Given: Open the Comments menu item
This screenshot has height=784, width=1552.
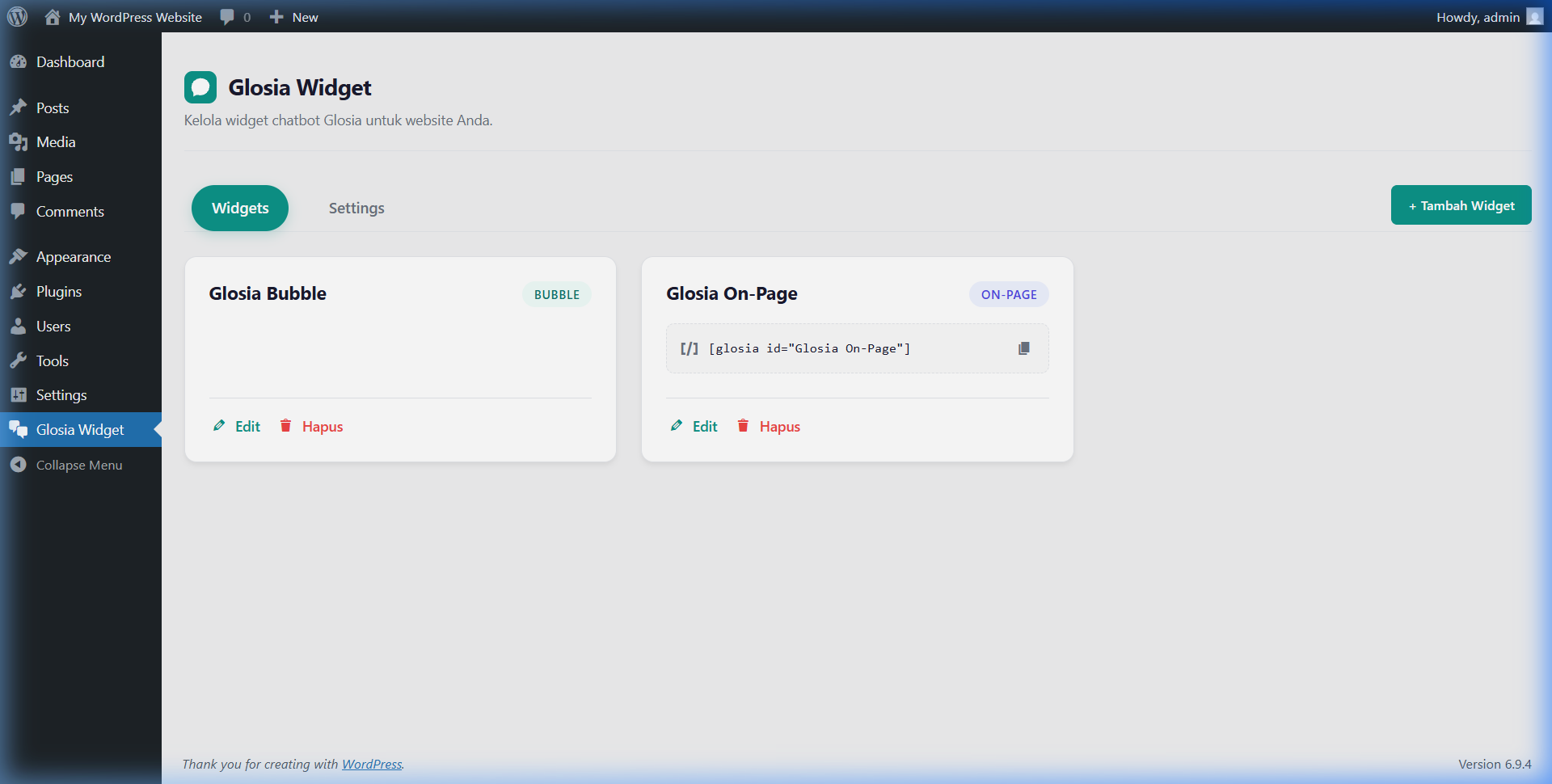Looking at the screenshot, I should coord(81,211).
